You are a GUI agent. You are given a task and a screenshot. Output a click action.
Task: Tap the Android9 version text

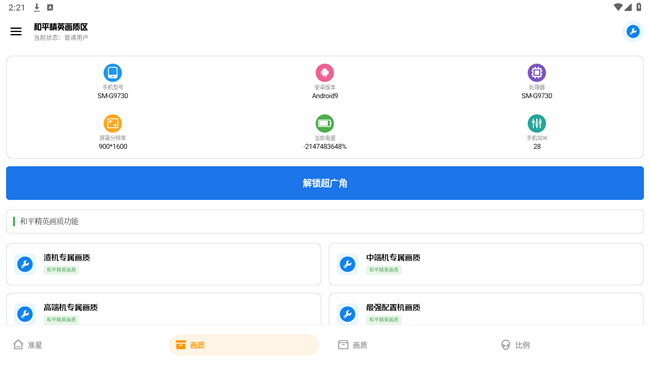[x=325, y=96]
